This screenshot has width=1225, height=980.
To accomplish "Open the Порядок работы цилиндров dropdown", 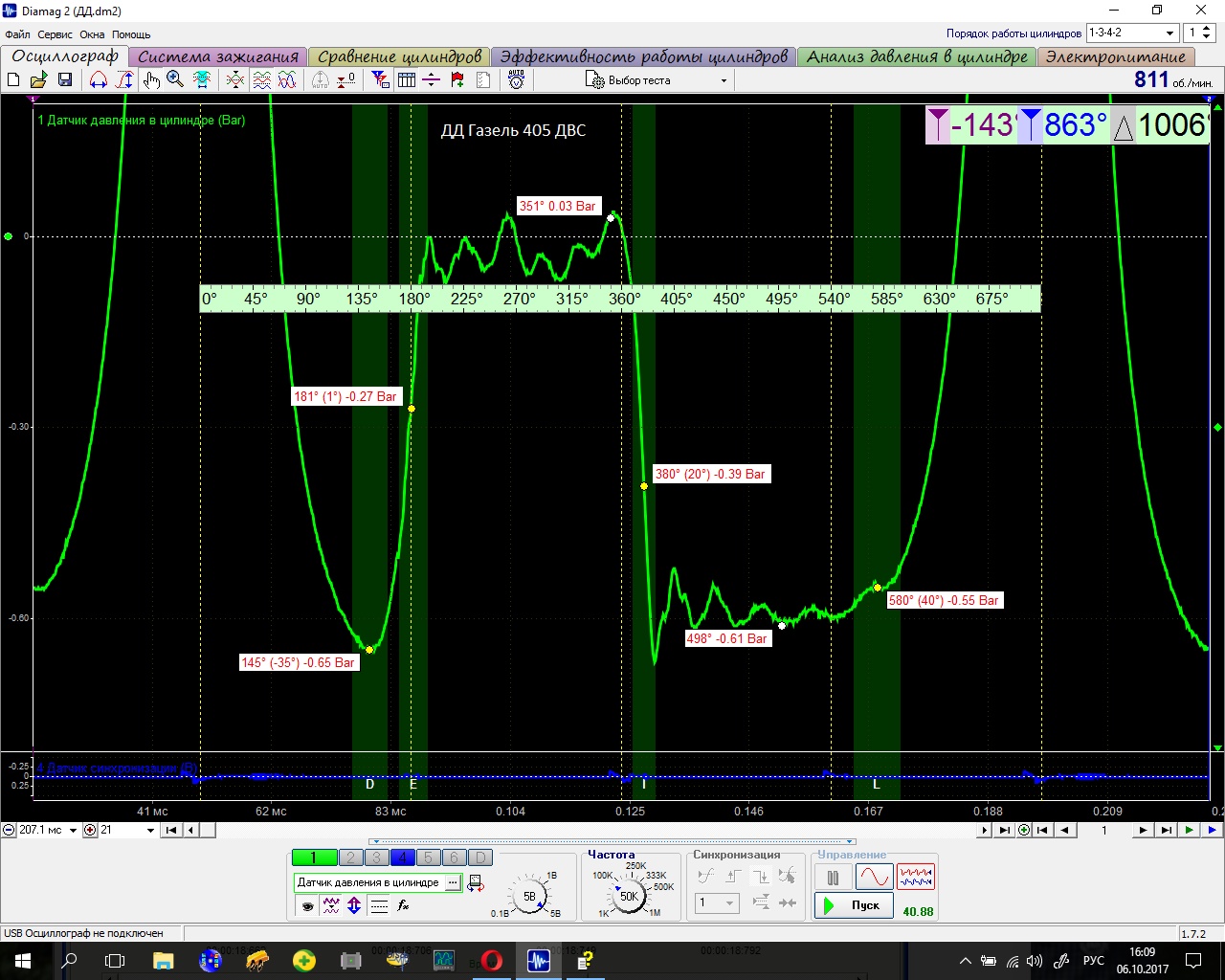I will pos(1131,33).
